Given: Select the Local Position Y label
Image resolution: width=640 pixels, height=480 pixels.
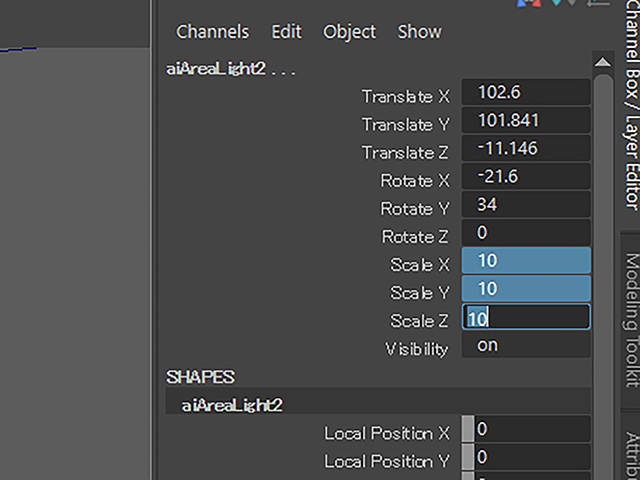Looking at the screenshot, I should (x=387, y=462).
